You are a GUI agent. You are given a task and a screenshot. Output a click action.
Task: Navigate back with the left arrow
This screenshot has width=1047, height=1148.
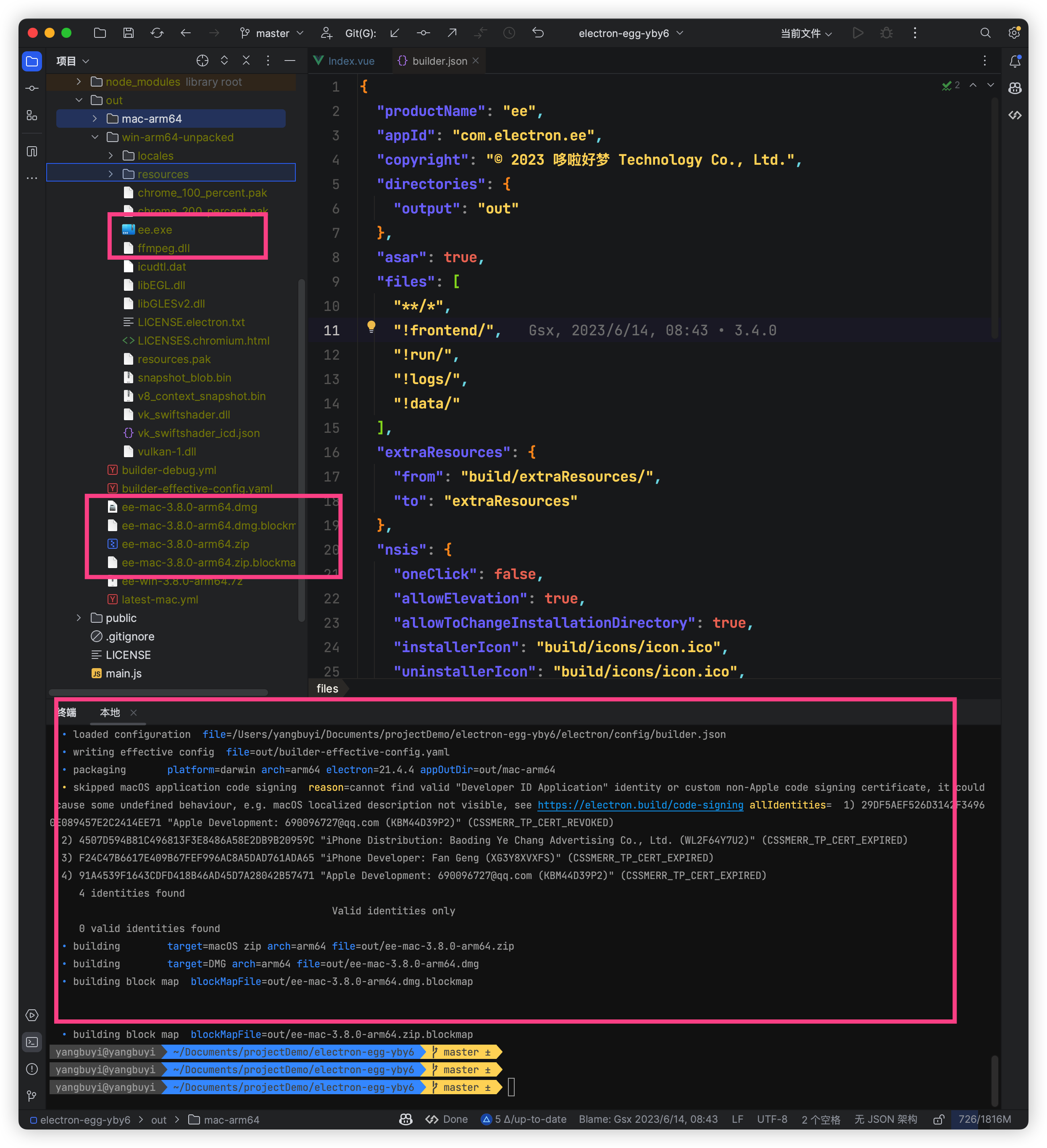pyautogui.click(x=186, y=33)
